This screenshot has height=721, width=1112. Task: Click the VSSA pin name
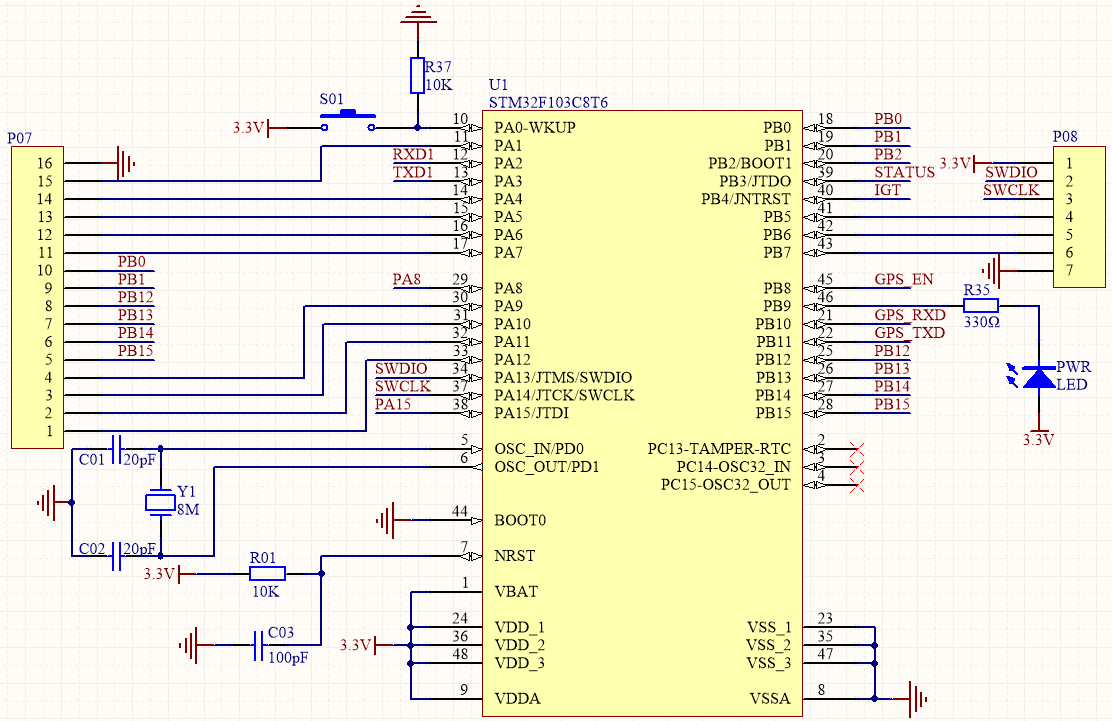769,699
